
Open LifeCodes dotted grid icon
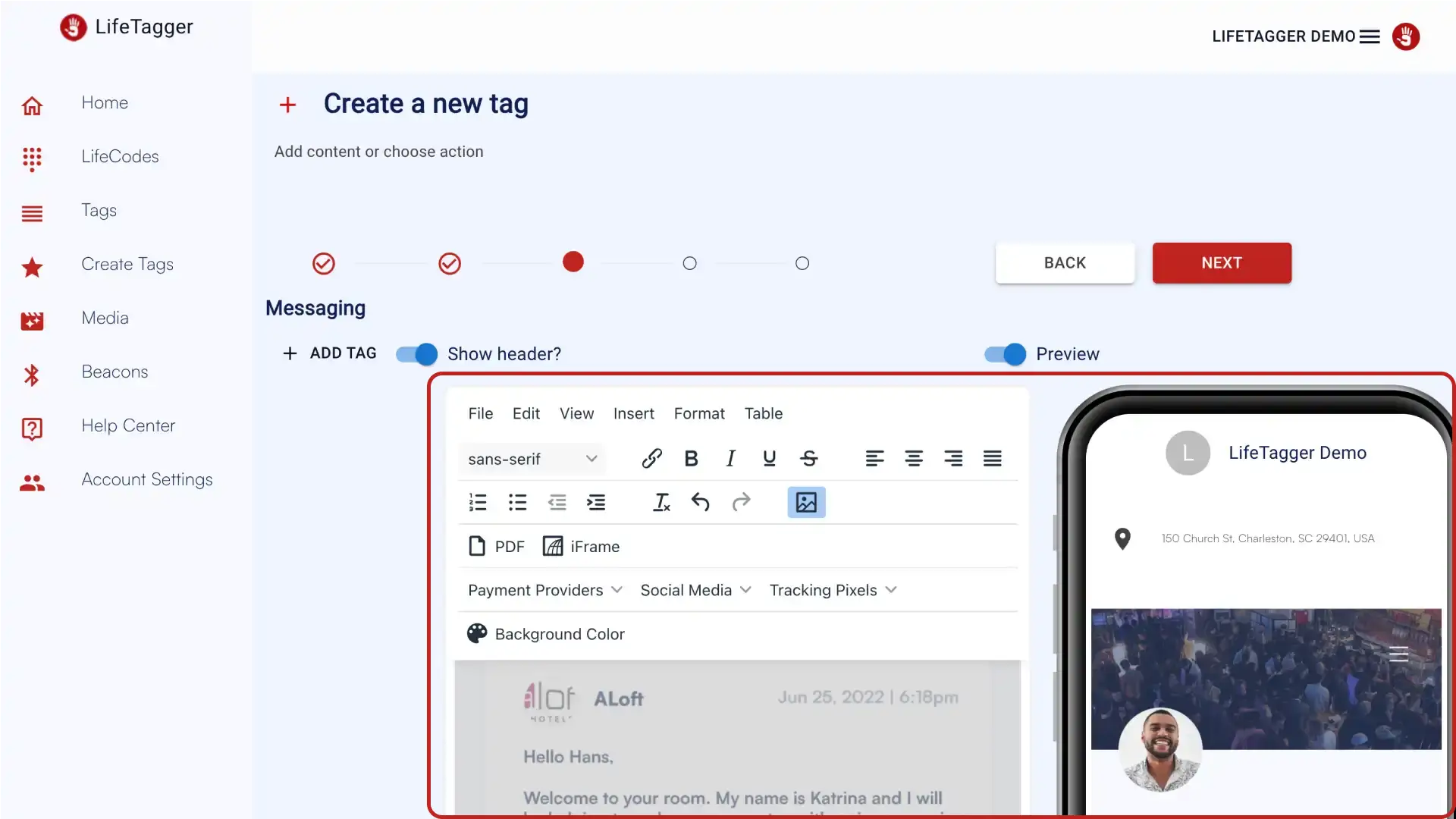[32, 158]
